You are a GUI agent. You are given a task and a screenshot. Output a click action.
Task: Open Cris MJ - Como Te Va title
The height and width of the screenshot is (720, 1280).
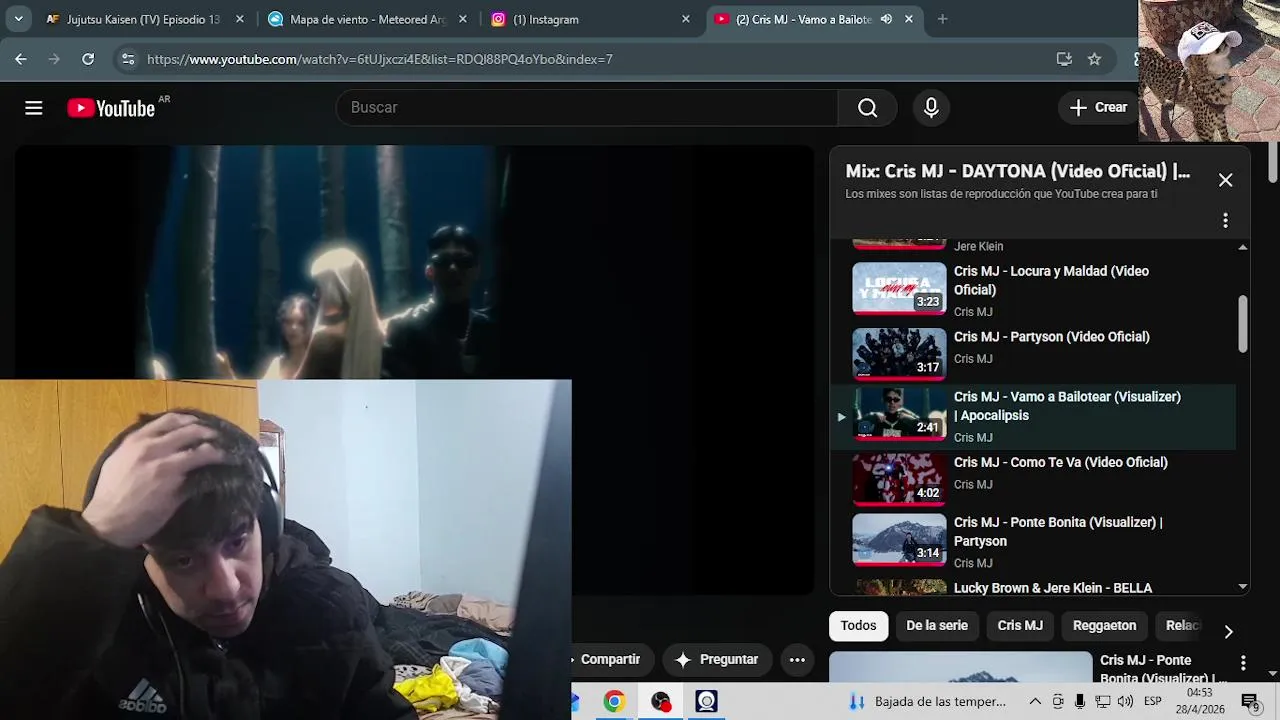click(x=1061, y=462)
